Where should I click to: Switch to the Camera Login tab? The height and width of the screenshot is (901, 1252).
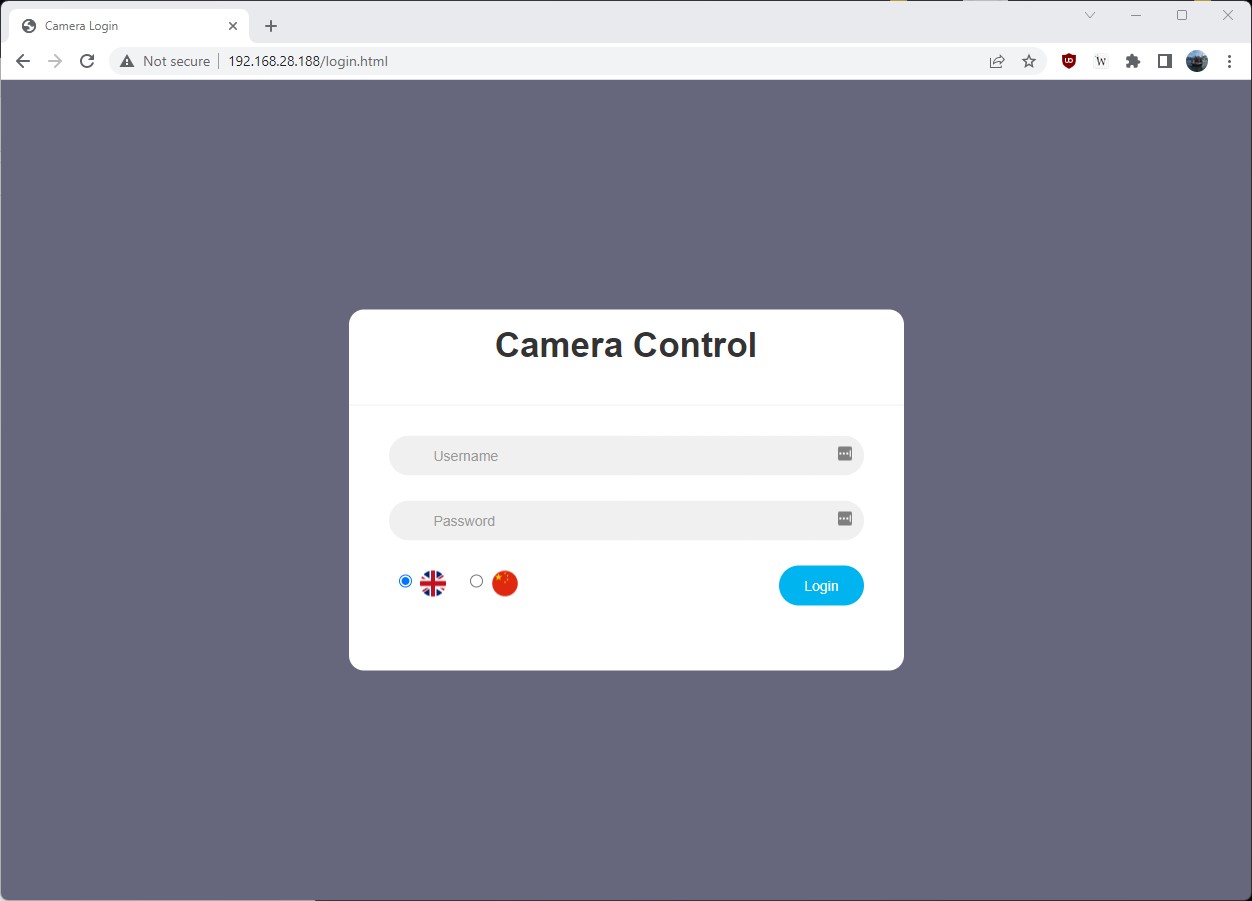pyautogui.click(x=120, y=26)
